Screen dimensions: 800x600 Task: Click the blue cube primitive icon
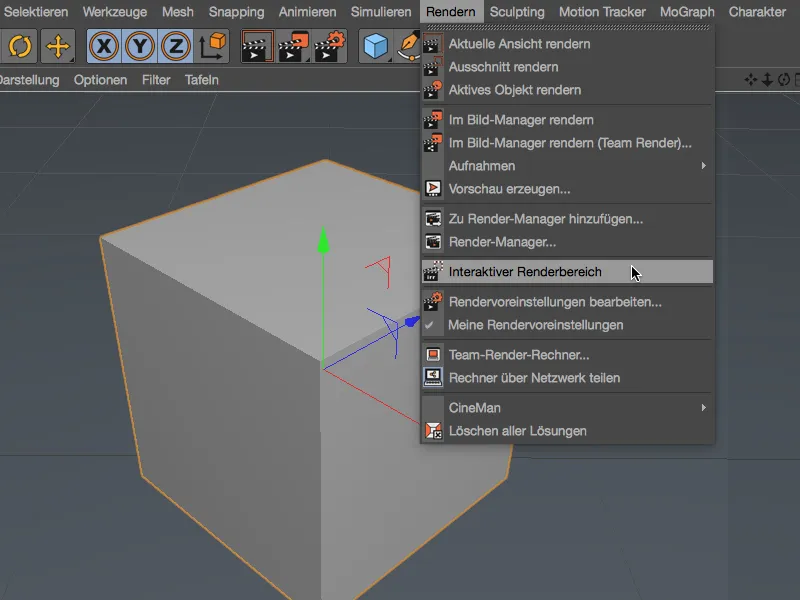click(x=376, y=46)
